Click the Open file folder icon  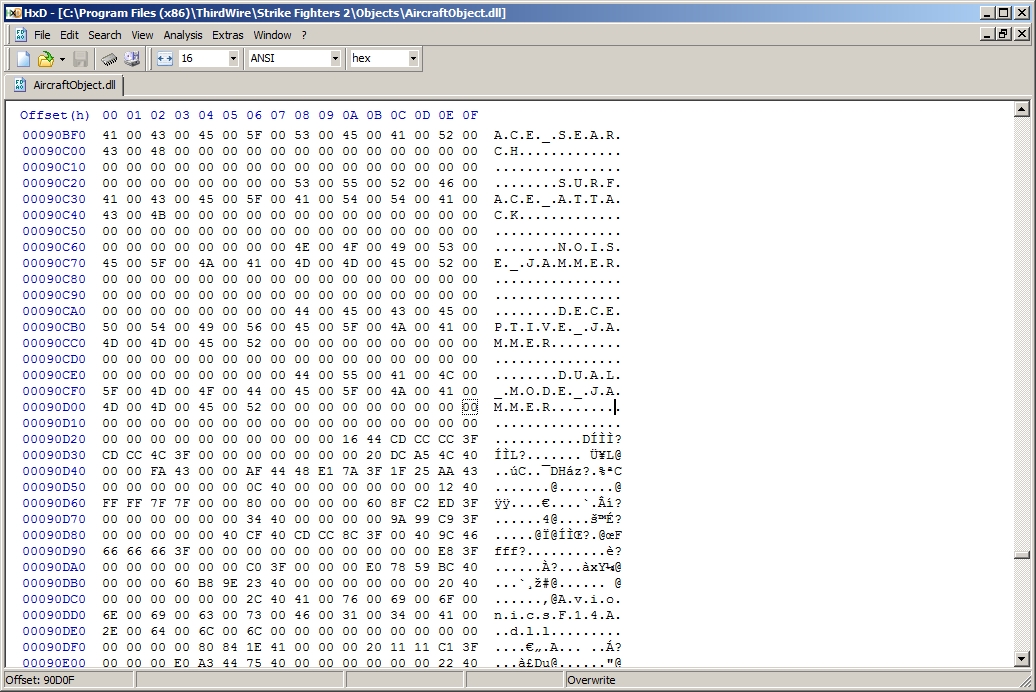45,59
